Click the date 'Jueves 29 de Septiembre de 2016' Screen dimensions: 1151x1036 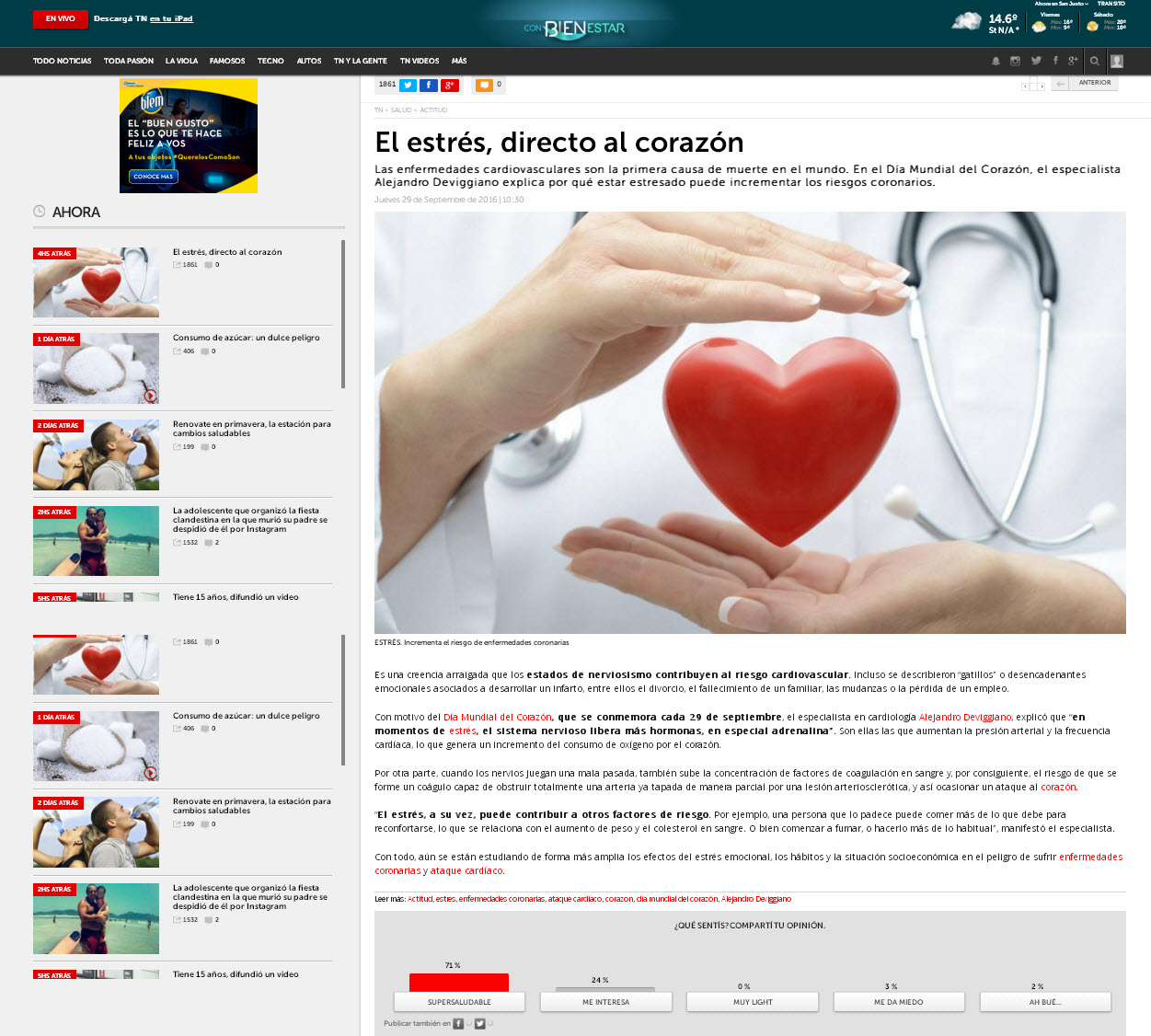click(x=436, y=200)
